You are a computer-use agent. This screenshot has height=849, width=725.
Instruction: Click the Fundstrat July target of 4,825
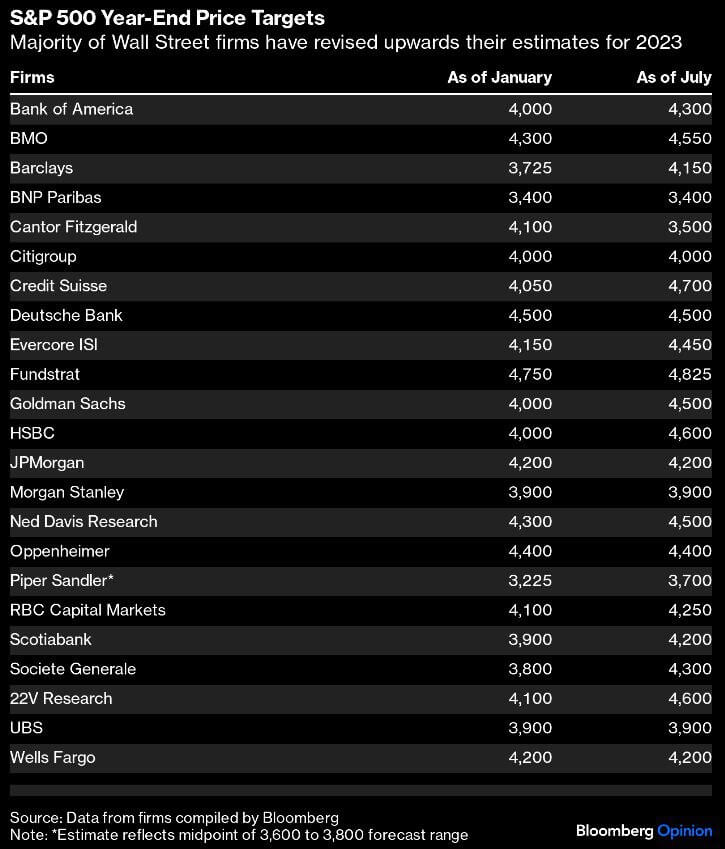[x=689, y=374]
